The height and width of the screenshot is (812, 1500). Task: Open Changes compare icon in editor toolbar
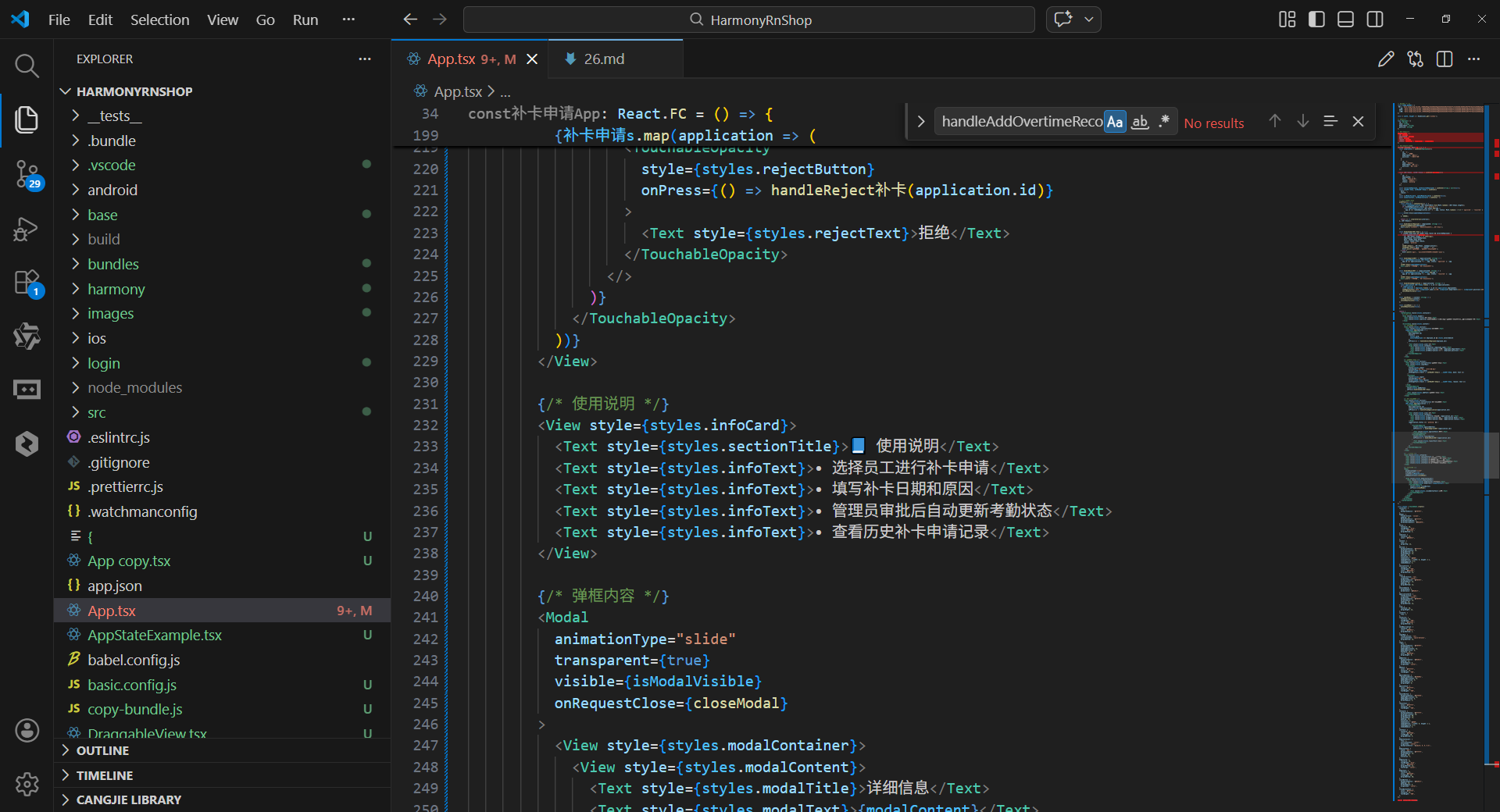(1415, 59)
